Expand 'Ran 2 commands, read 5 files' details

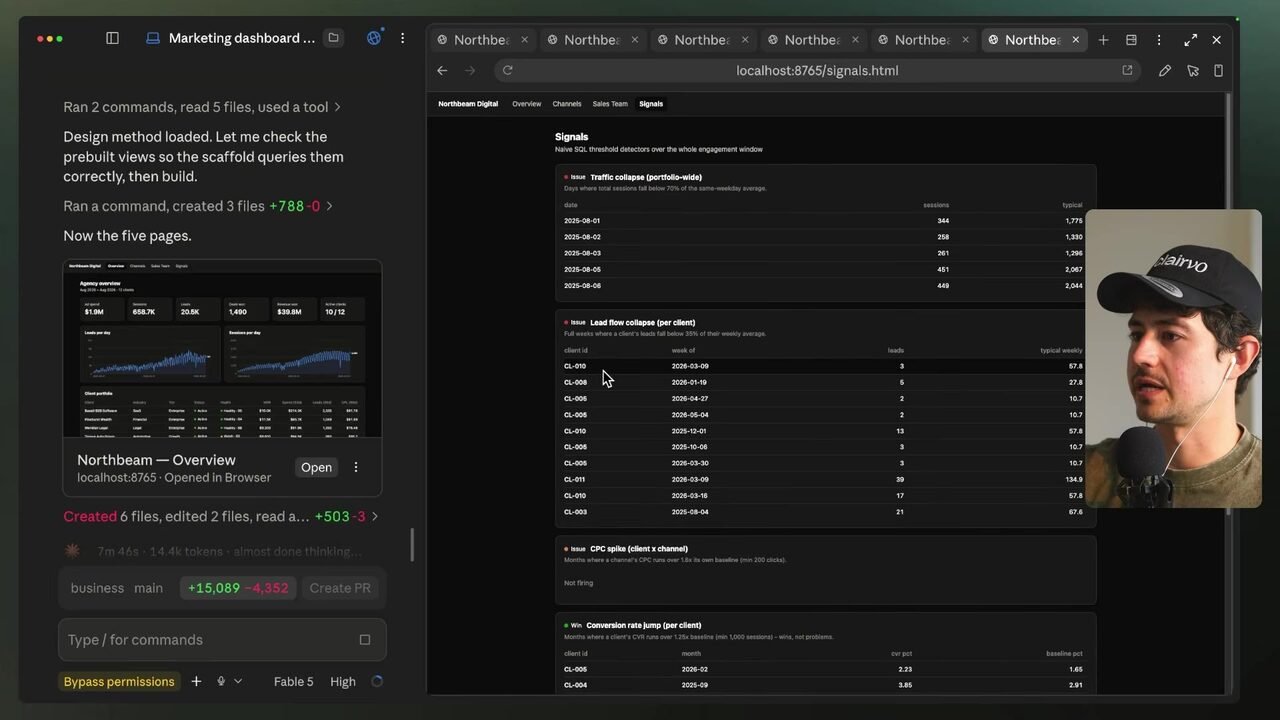[202, 107]
